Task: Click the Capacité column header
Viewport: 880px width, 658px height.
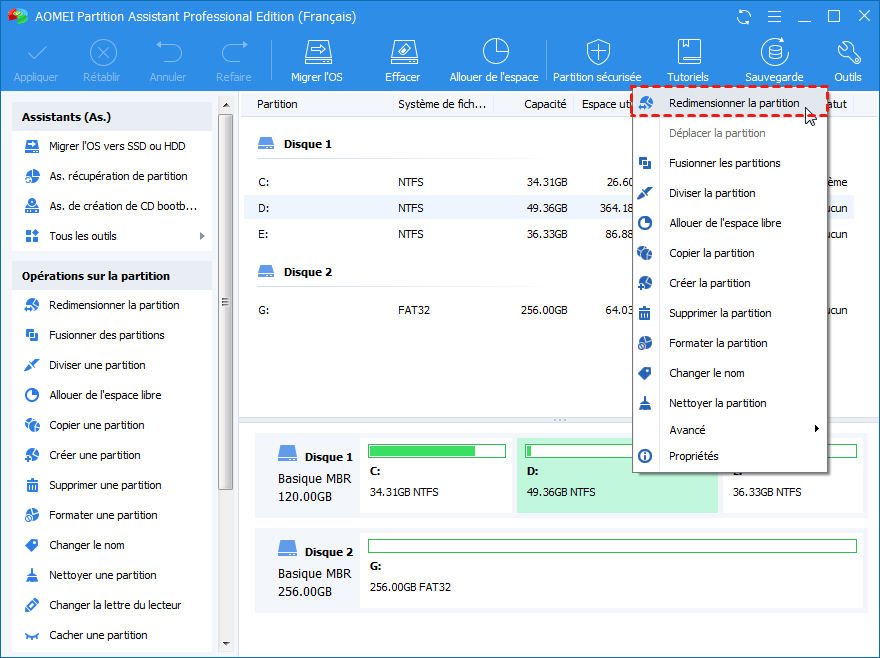Action: pos(545,104)
